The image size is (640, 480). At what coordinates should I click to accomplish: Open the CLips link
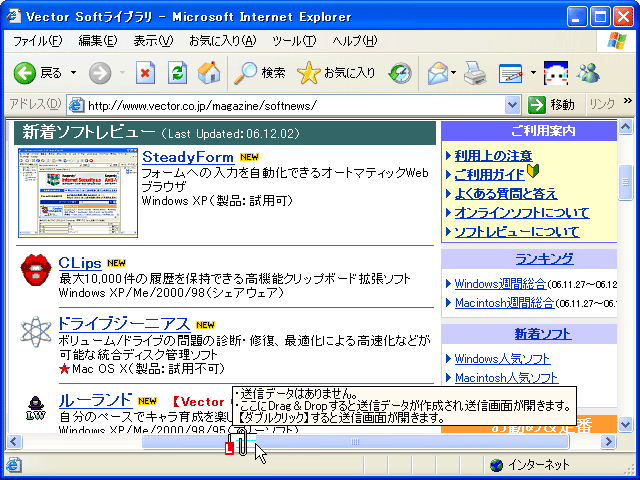tap(80, 262)
